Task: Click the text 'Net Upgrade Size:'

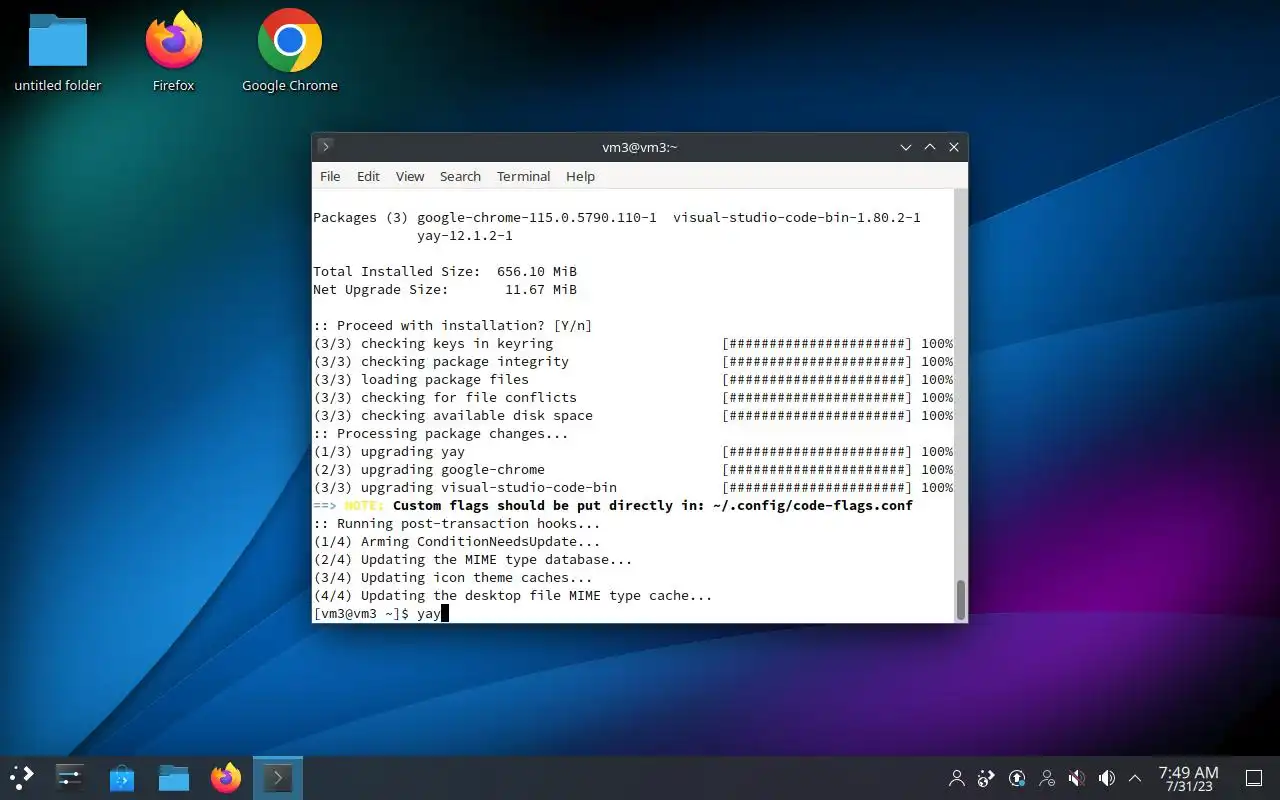Action: [381, 289]
